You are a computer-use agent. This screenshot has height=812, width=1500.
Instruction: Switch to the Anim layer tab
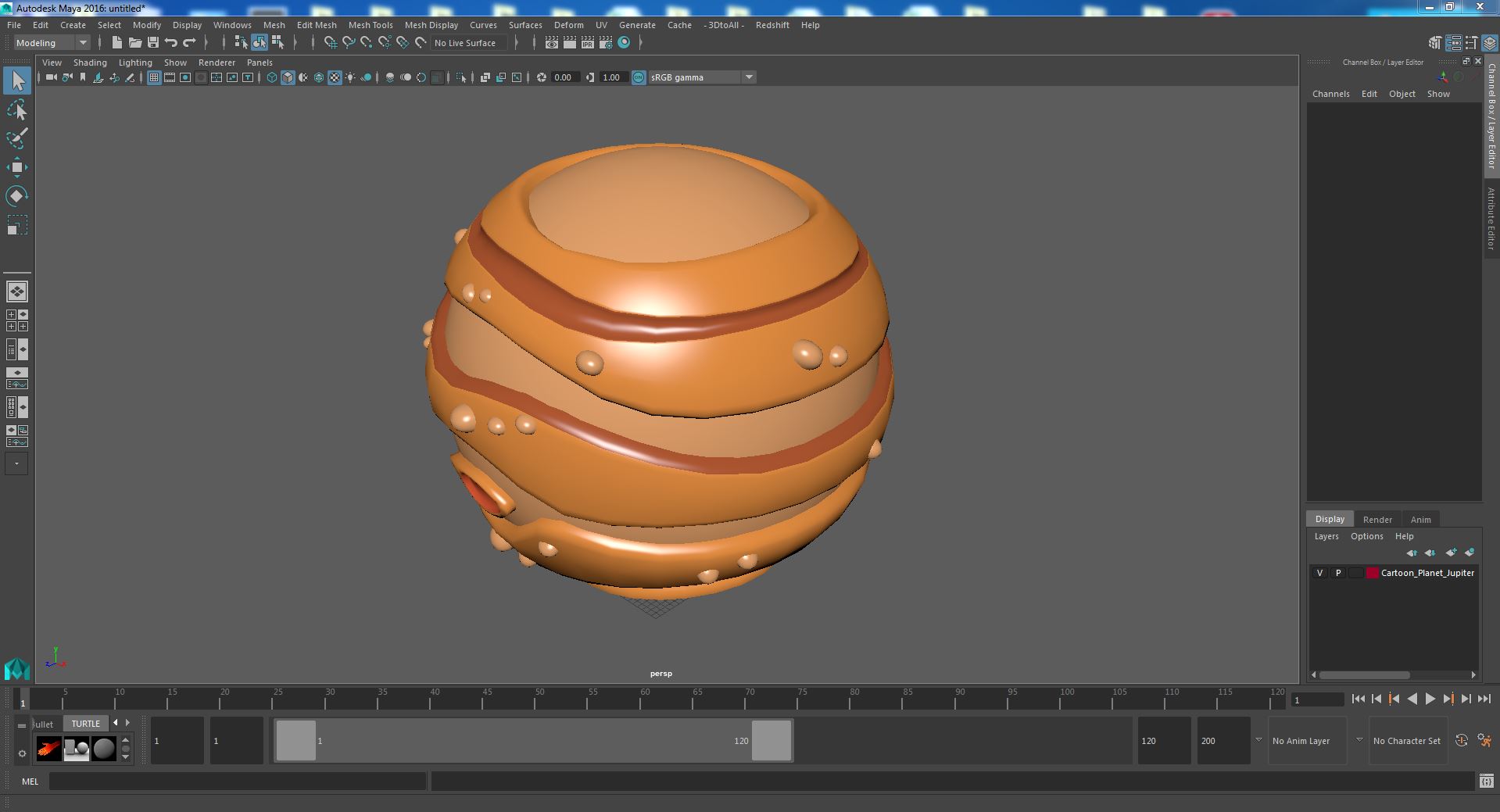click(x=1420, y=520)
